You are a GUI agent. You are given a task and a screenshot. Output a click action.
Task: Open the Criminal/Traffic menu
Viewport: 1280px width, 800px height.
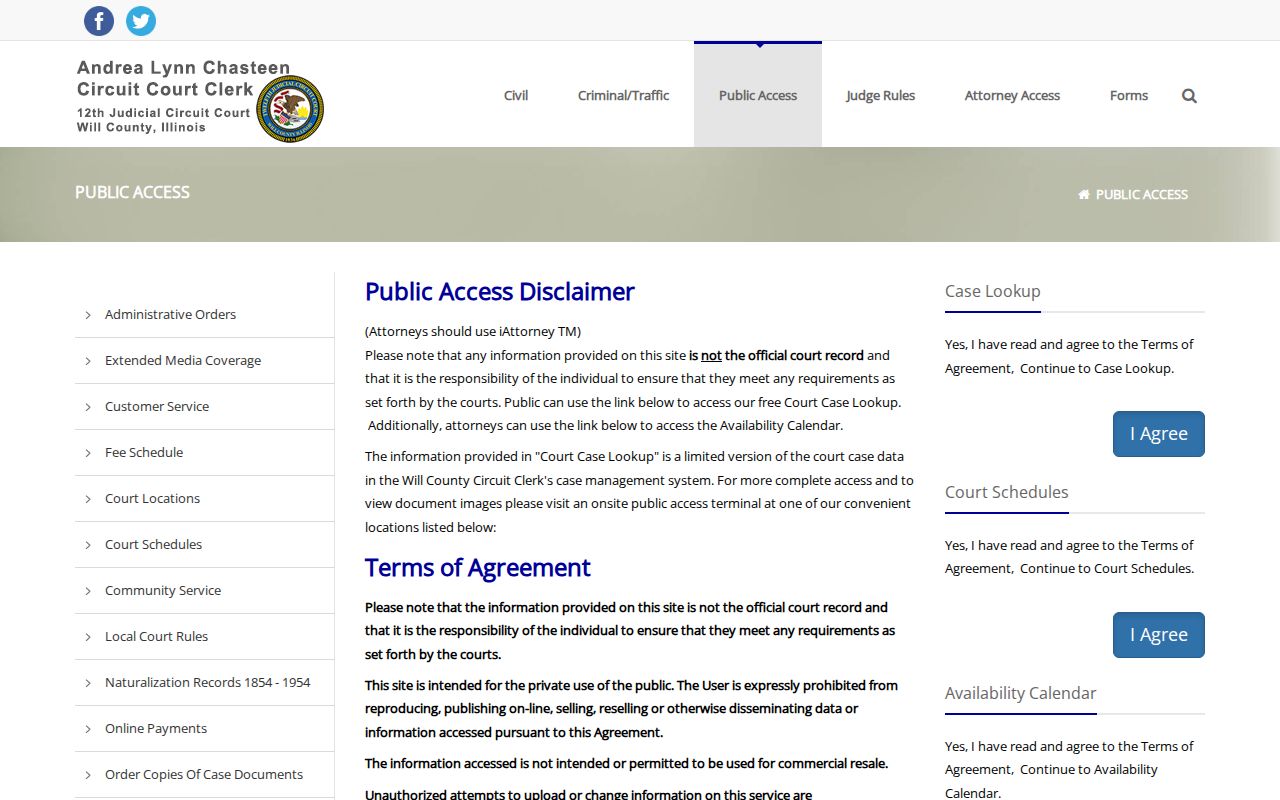pos(624,96)
